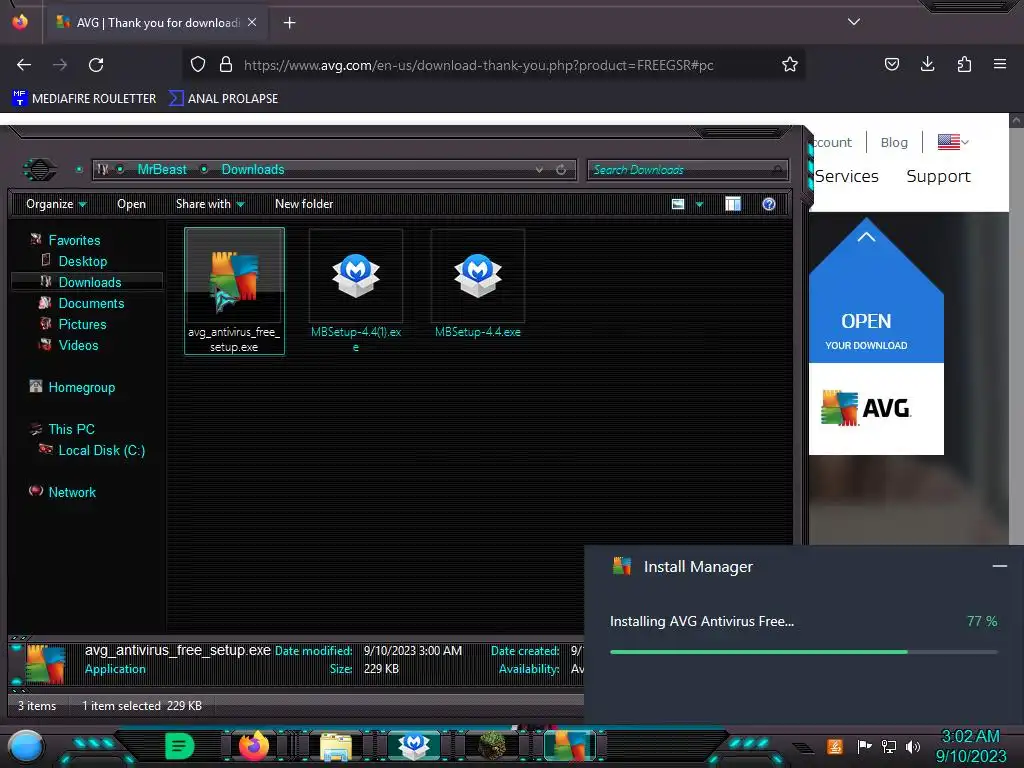Select Local Disk (C:) in navigation pane
The width and height of the screenshot is (1024, 768).
tap(102, 450)
